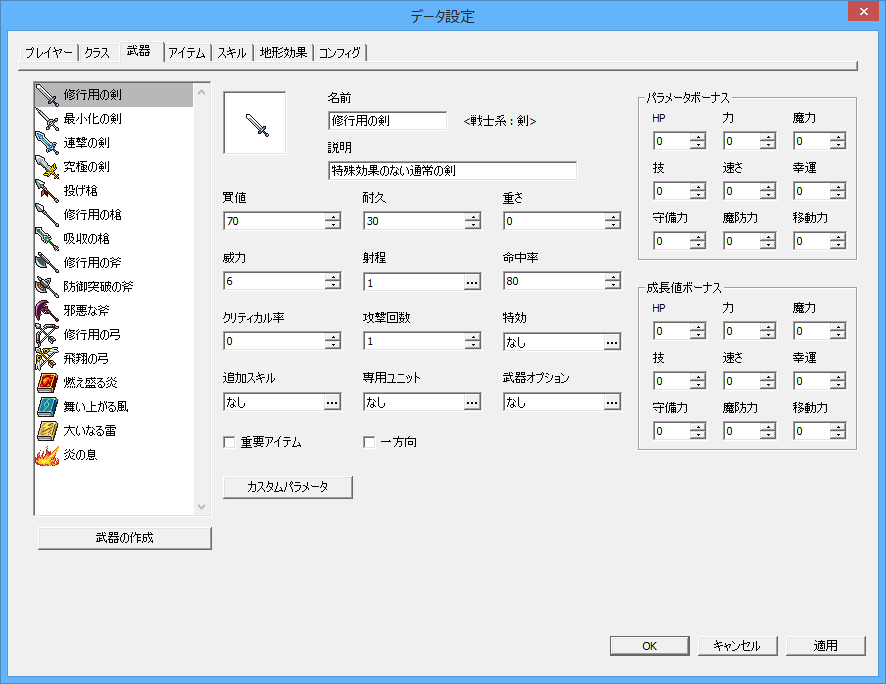The width and height of the screenshot is (886, 684).
Task: Toggle the 重要アイテム checkbox
Action: pyautogui.click(x=229, y=442)
